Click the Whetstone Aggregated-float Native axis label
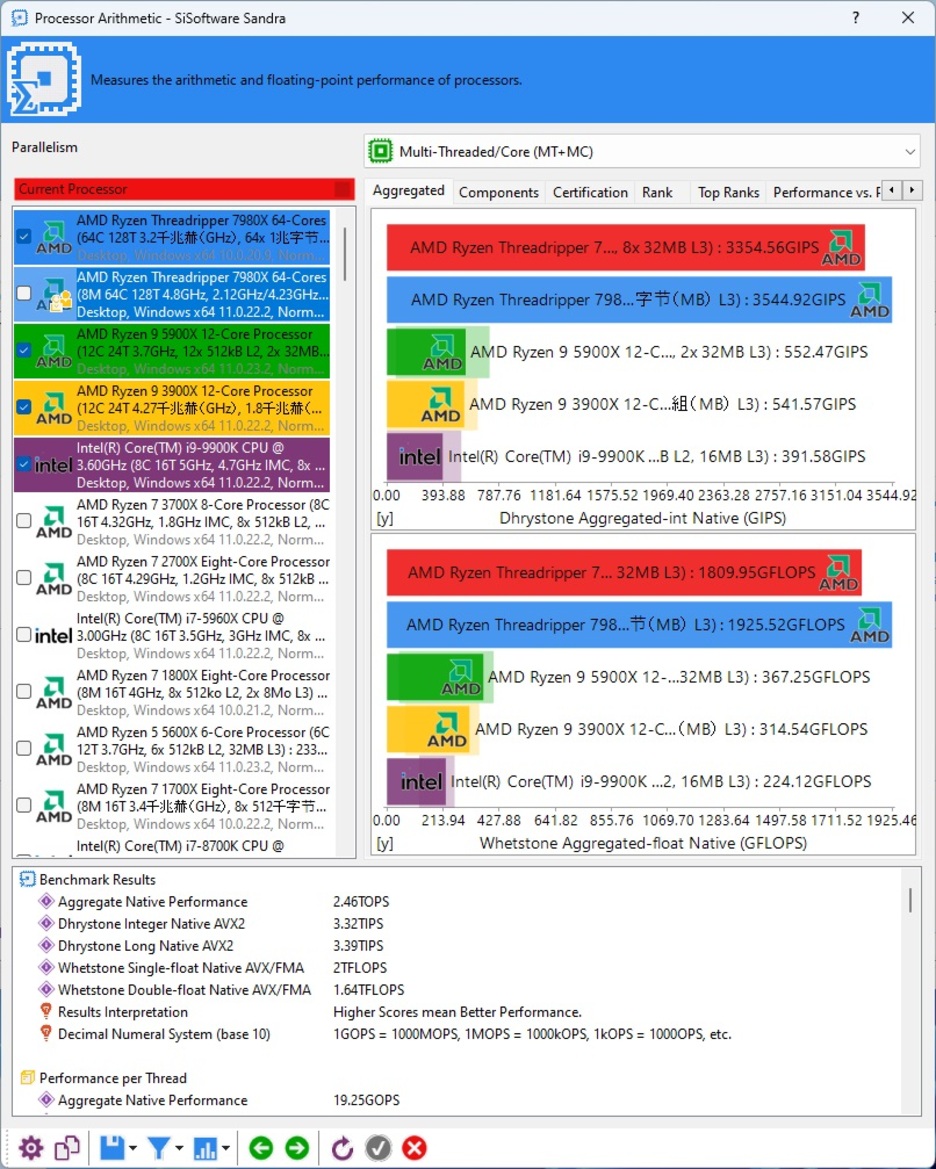The width and height of the screenshot is (936, 1169). [x=643, y=843]
